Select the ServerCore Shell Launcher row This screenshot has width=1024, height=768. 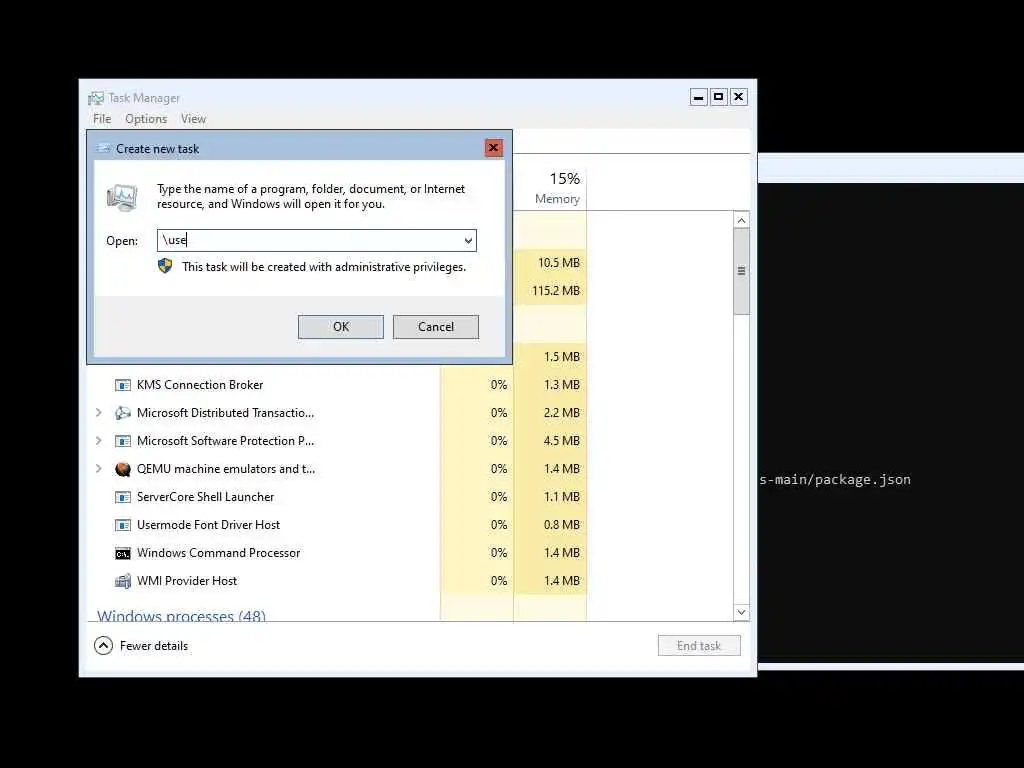click(x=337, y=497)
